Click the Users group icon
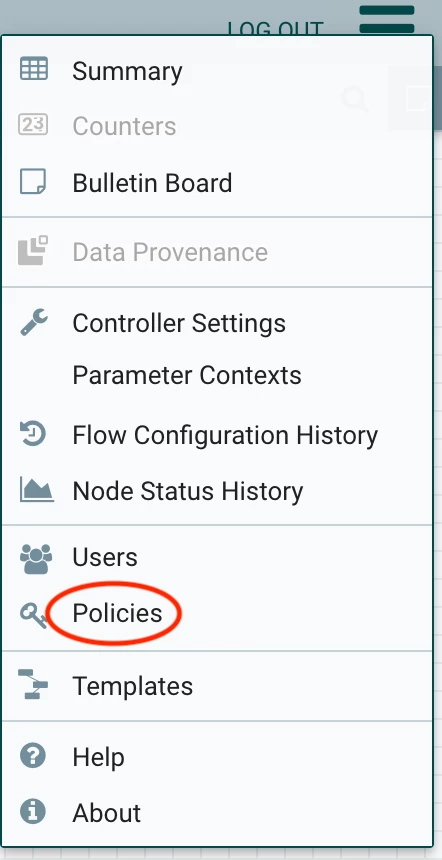 pyautogui.click(x=36, y=558)
